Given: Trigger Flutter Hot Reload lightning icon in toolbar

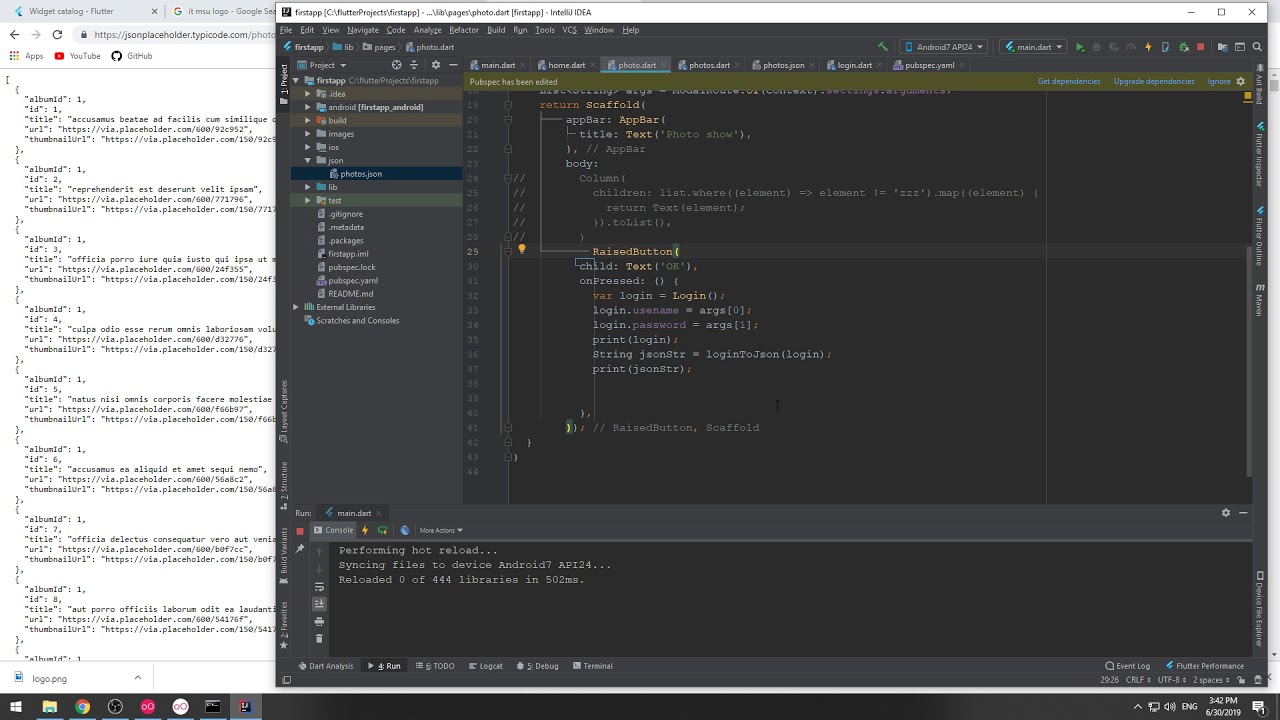Looking at the screenshot, I should click(1148, 47).
